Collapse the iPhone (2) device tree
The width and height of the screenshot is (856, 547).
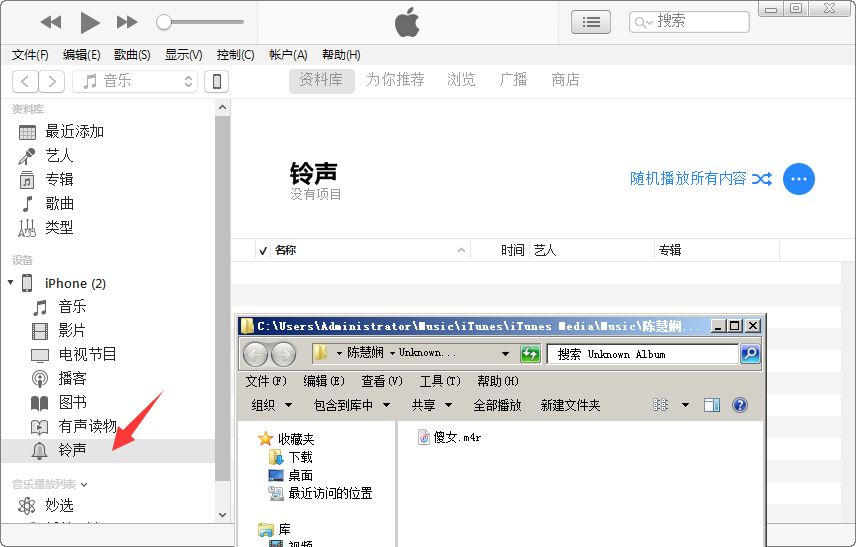(11, 283)
